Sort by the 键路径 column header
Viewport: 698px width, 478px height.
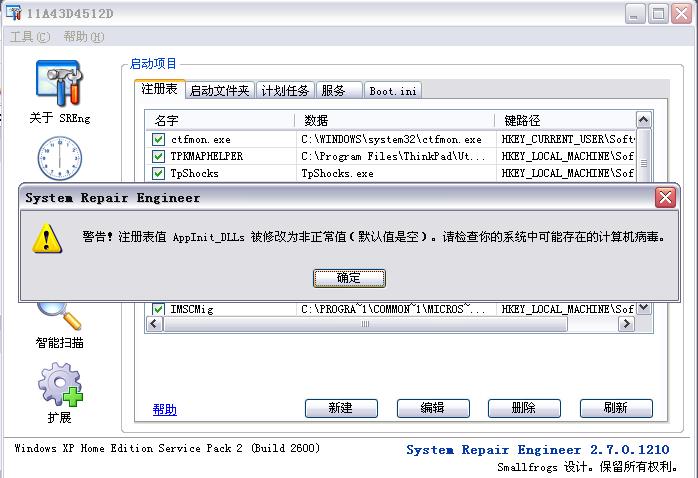point(565,120)
